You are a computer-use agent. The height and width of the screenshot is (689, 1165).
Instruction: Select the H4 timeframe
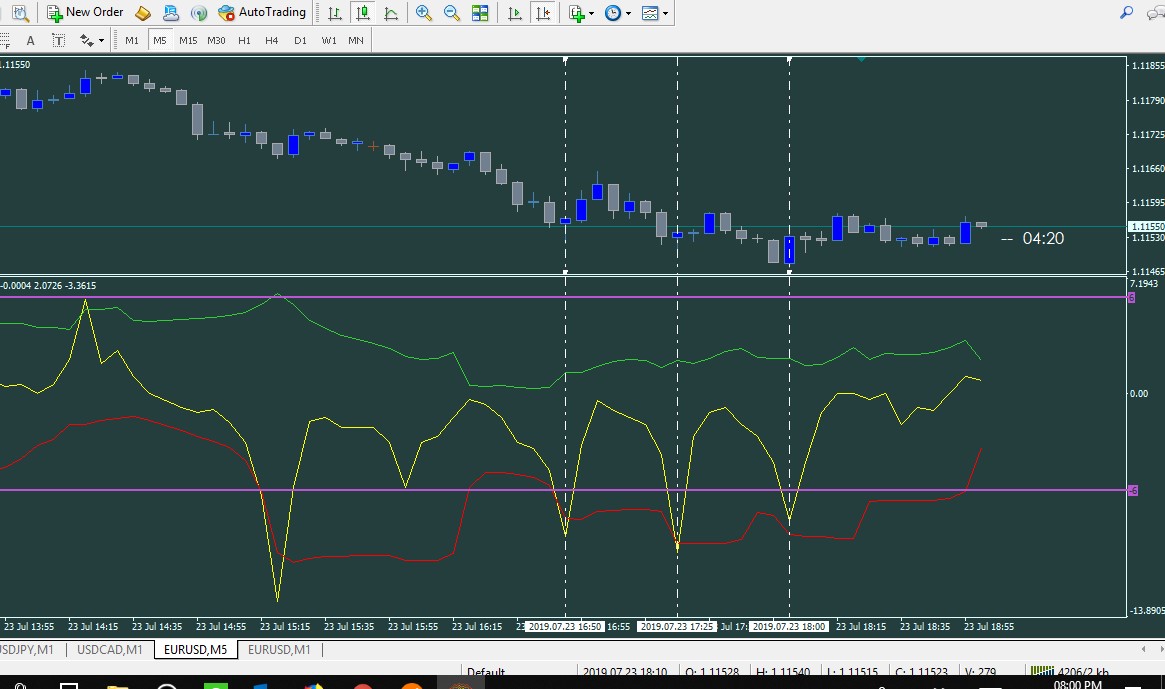tap(272, 40)
